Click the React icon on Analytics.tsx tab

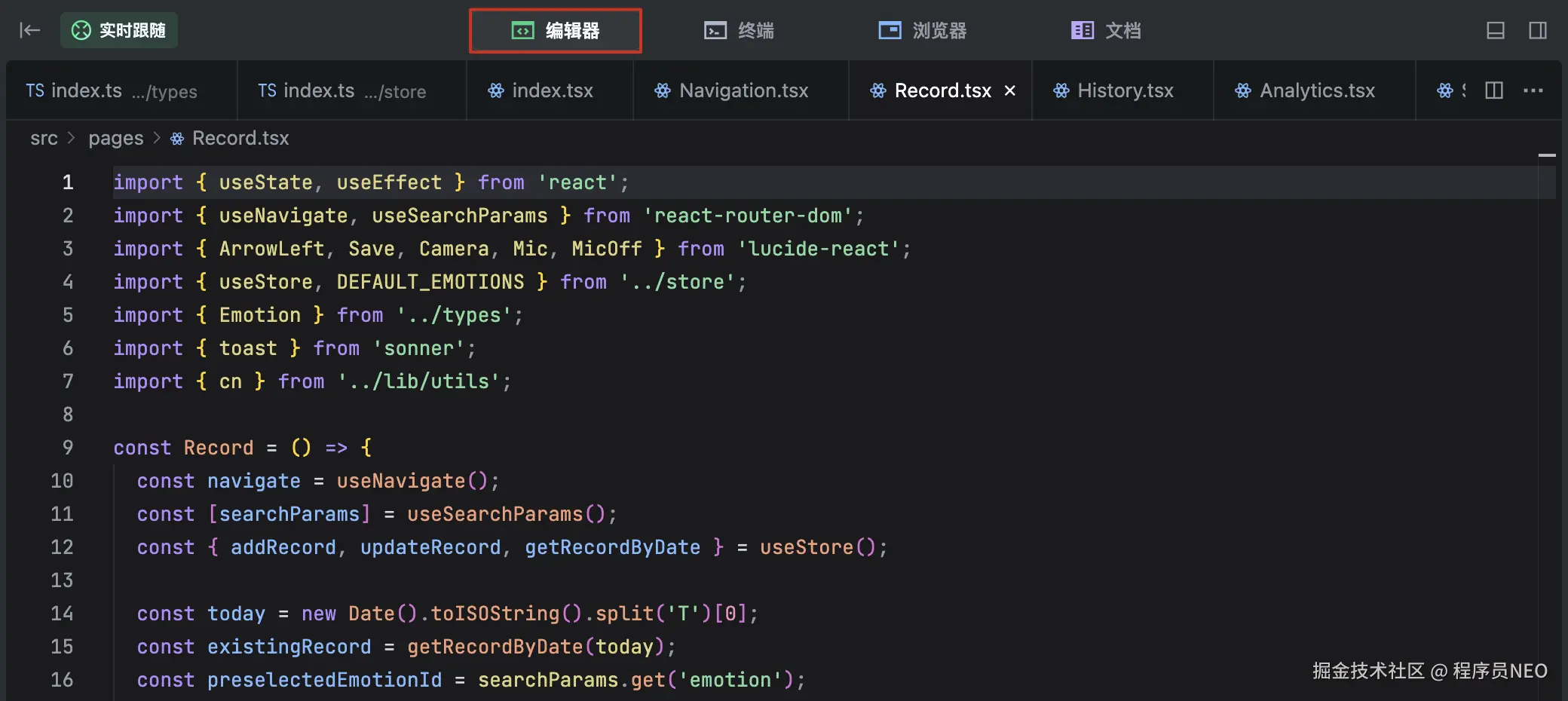pyautogui.click(x=1243, y=90)
